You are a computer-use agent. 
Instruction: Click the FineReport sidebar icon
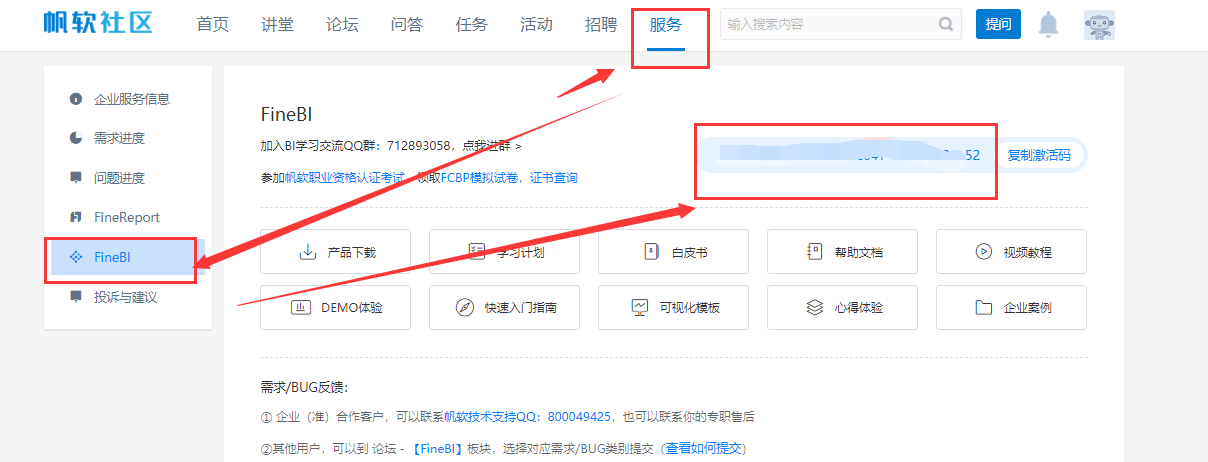pos(76,217)
